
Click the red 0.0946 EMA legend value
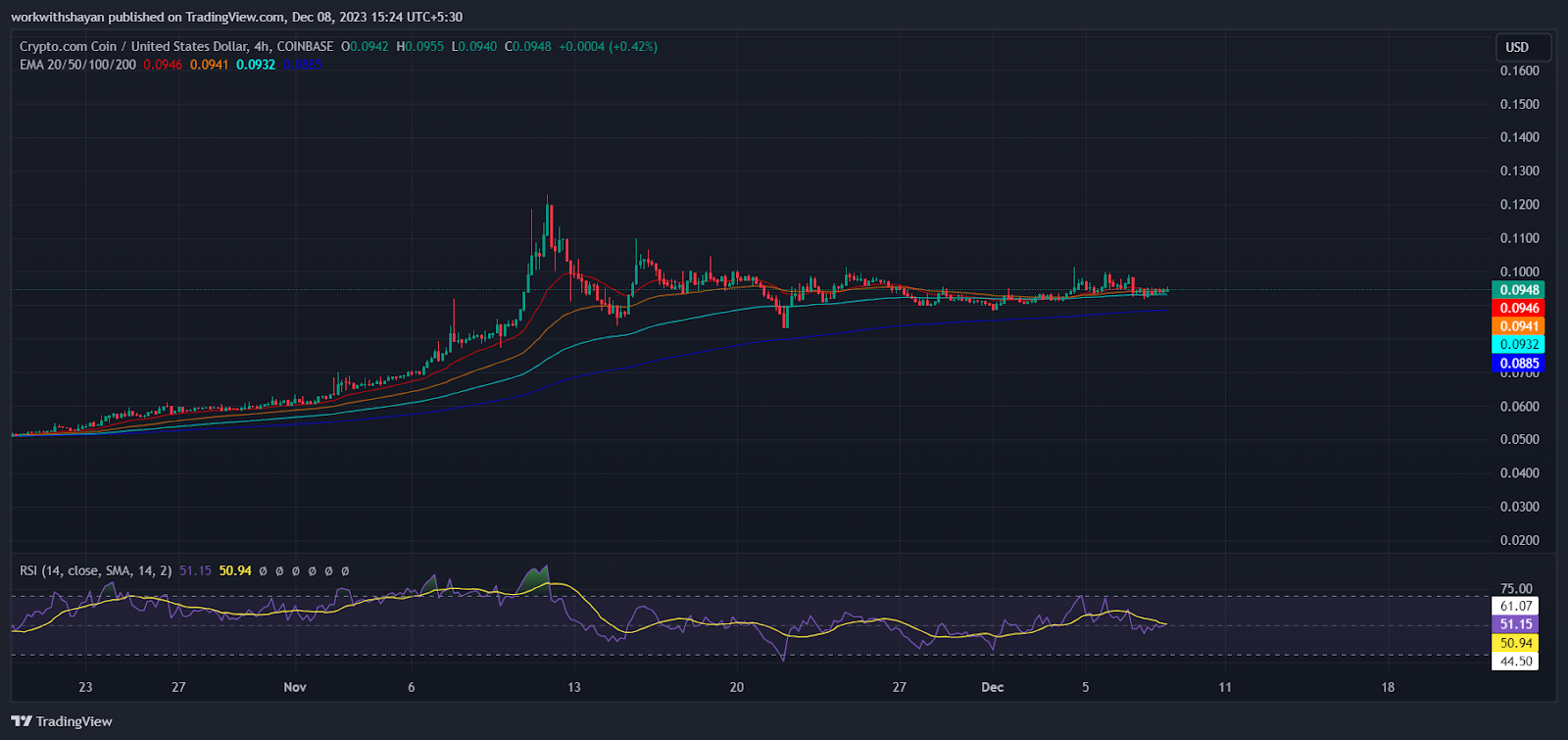tap(163, 65)
